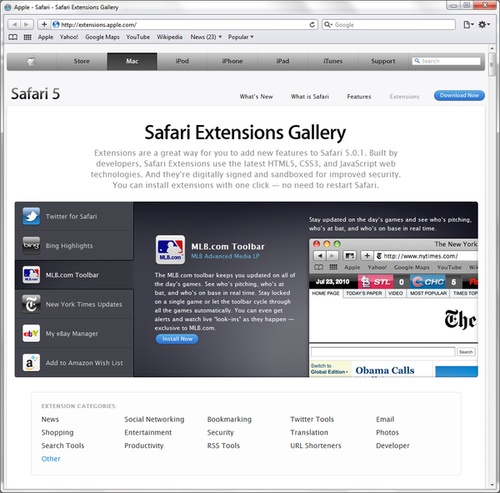500x493 pixels.
Task: Reload the page with the refresh icon
Action: 312,25
